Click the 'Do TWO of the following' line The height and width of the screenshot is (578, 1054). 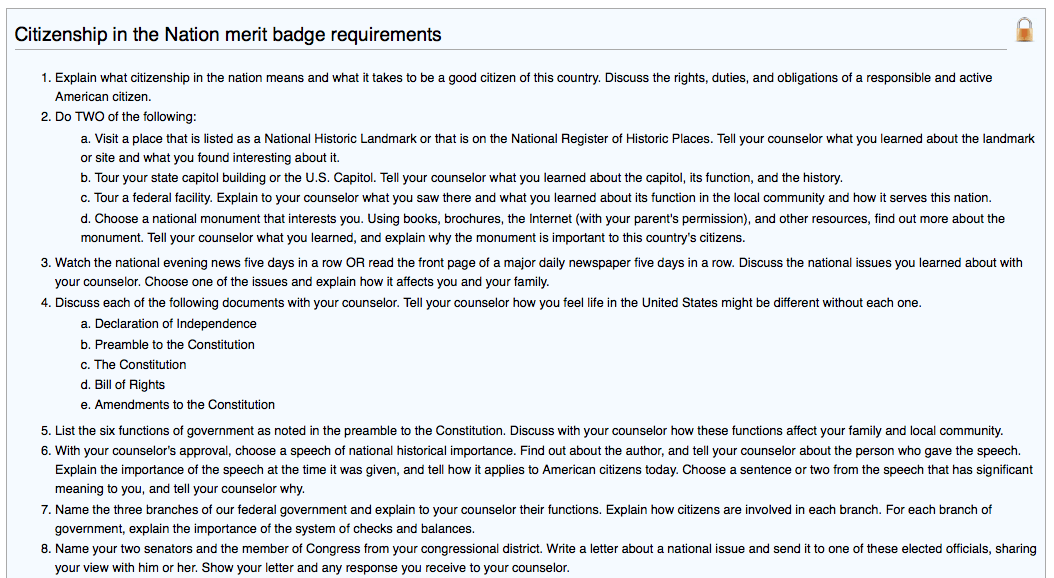(x=126, y=117)
